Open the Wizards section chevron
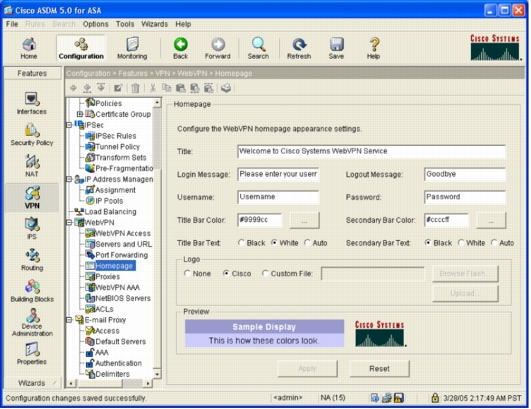Screen dimensions: 531x409 click(x=54, y=383)
